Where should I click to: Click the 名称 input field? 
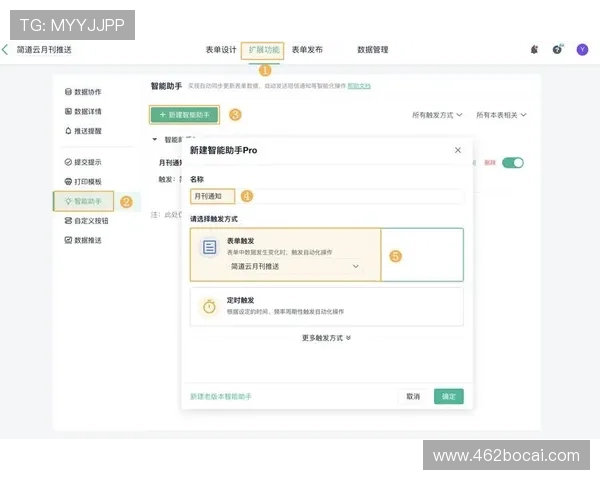coord(327,196)
